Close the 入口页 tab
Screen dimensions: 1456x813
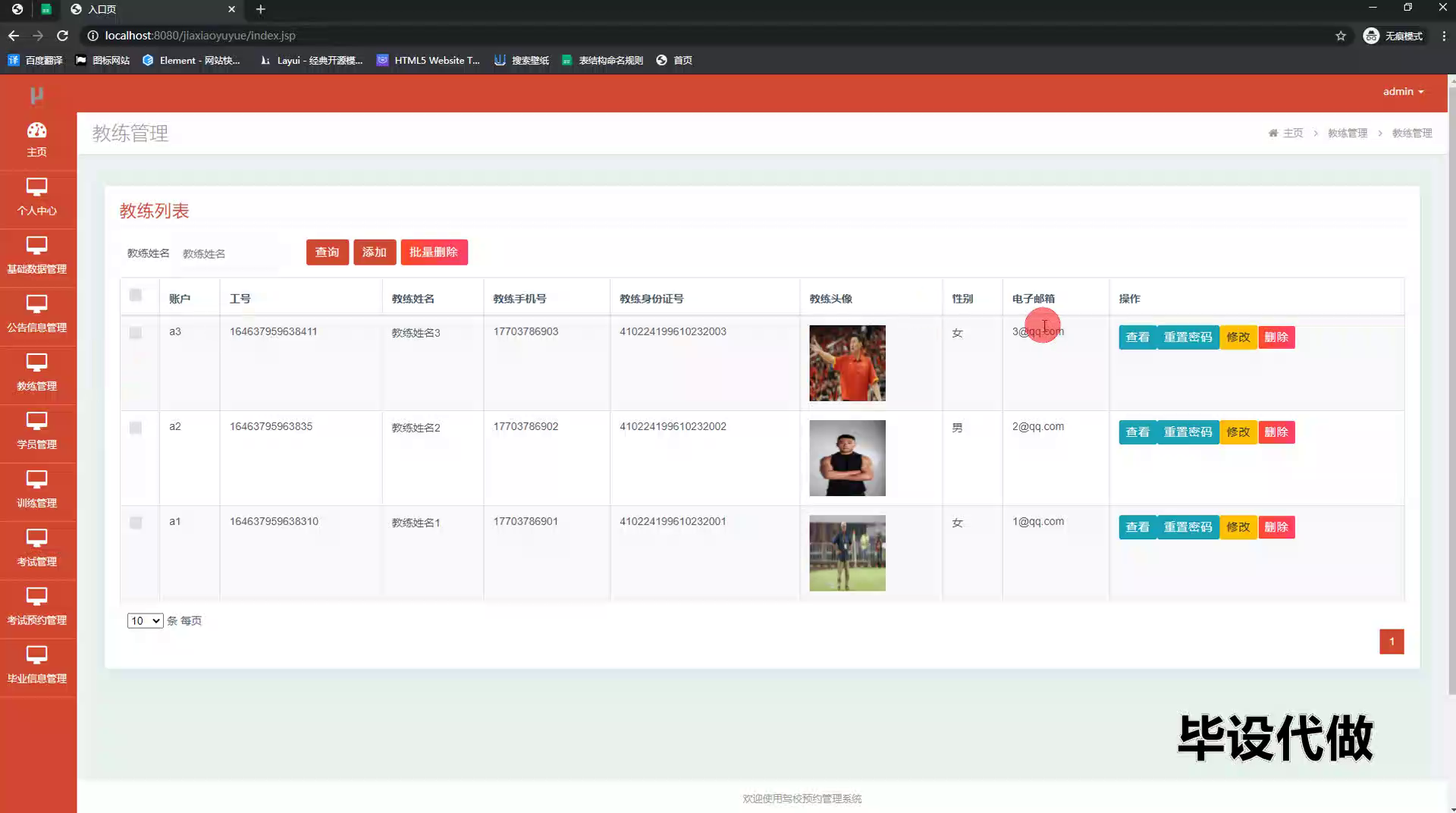click(x=232, y=9)
